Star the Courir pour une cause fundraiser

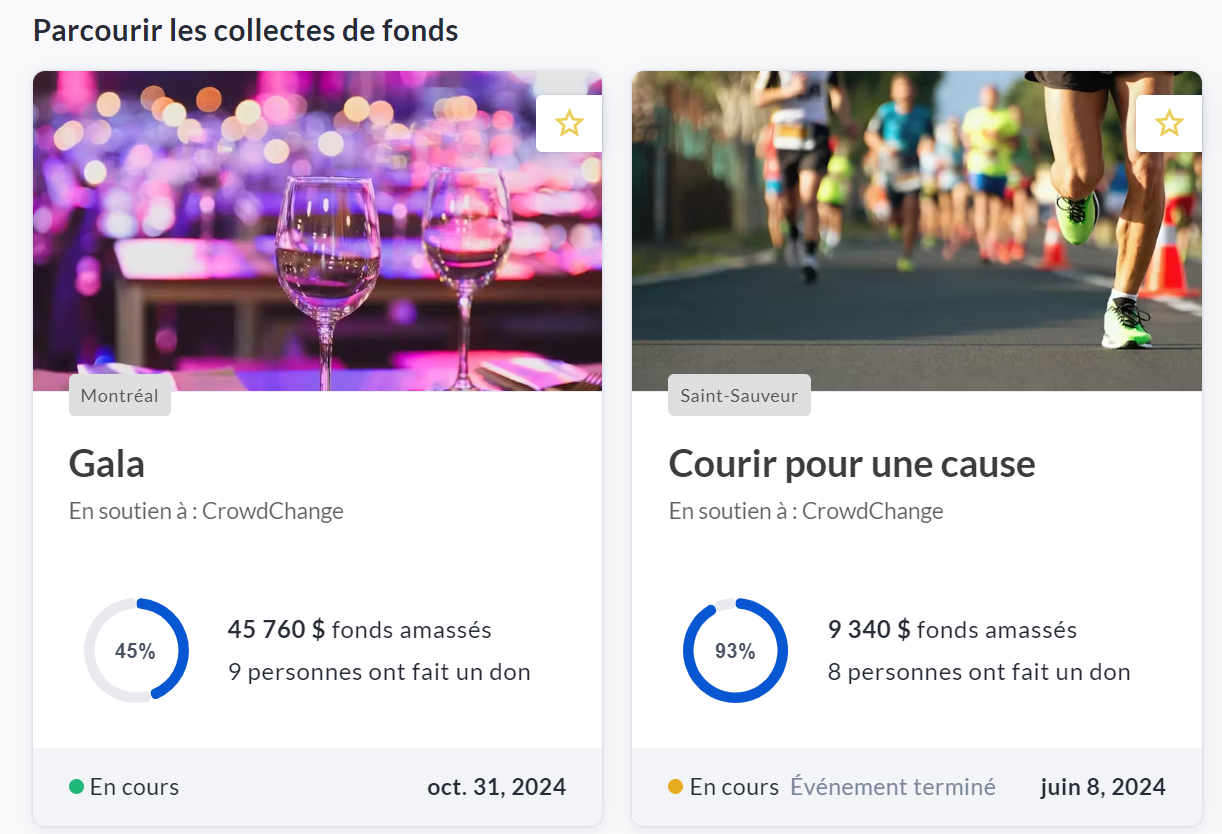(x=1169, y=123)
